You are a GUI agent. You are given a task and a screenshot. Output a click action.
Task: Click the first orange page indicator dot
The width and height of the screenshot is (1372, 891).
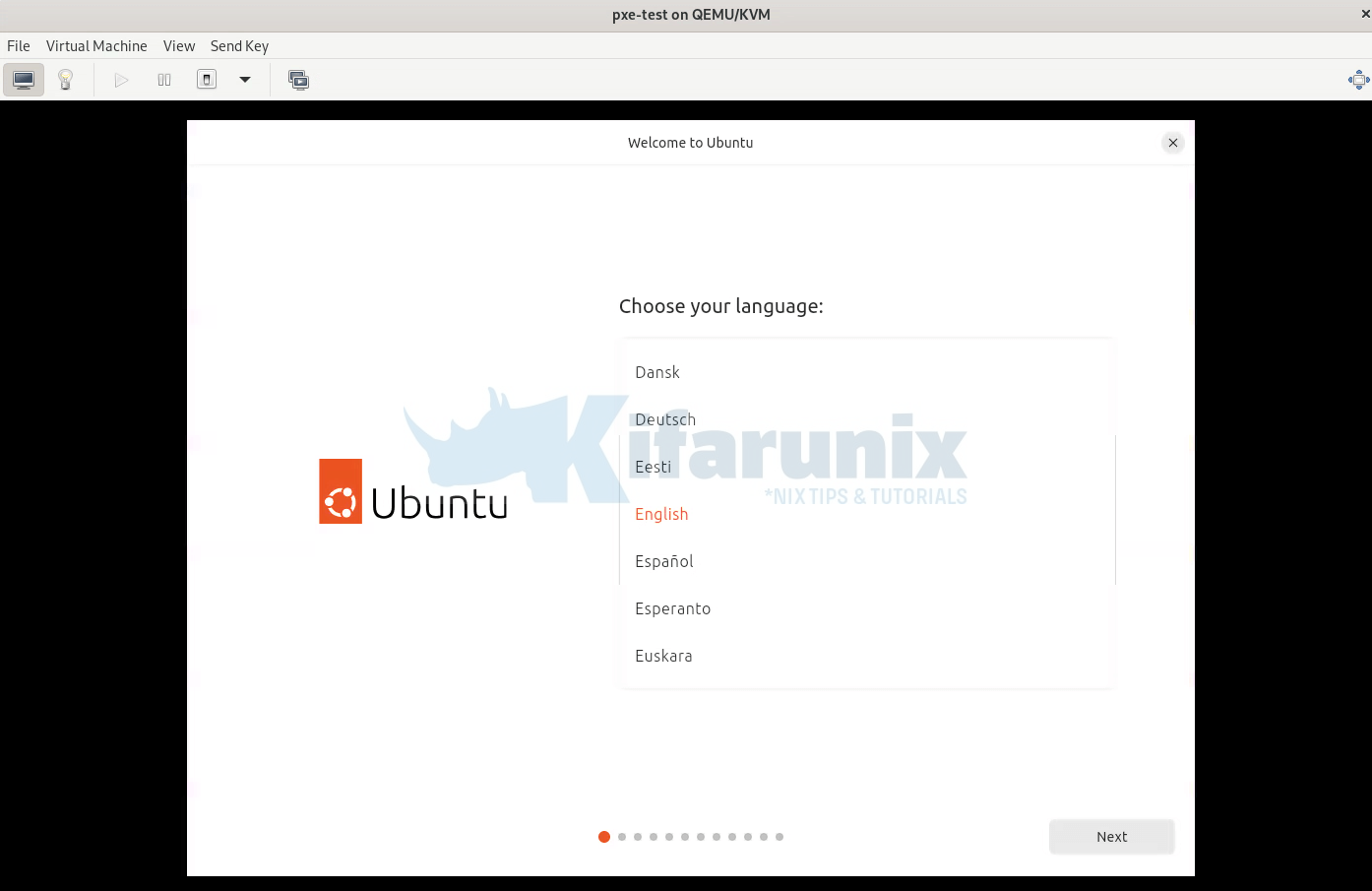tap(604, 837)
